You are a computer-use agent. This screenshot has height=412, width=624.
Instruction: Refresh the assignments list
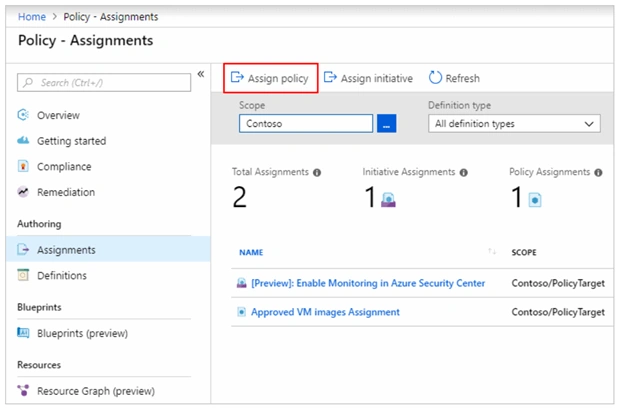[x=454, y=78]
